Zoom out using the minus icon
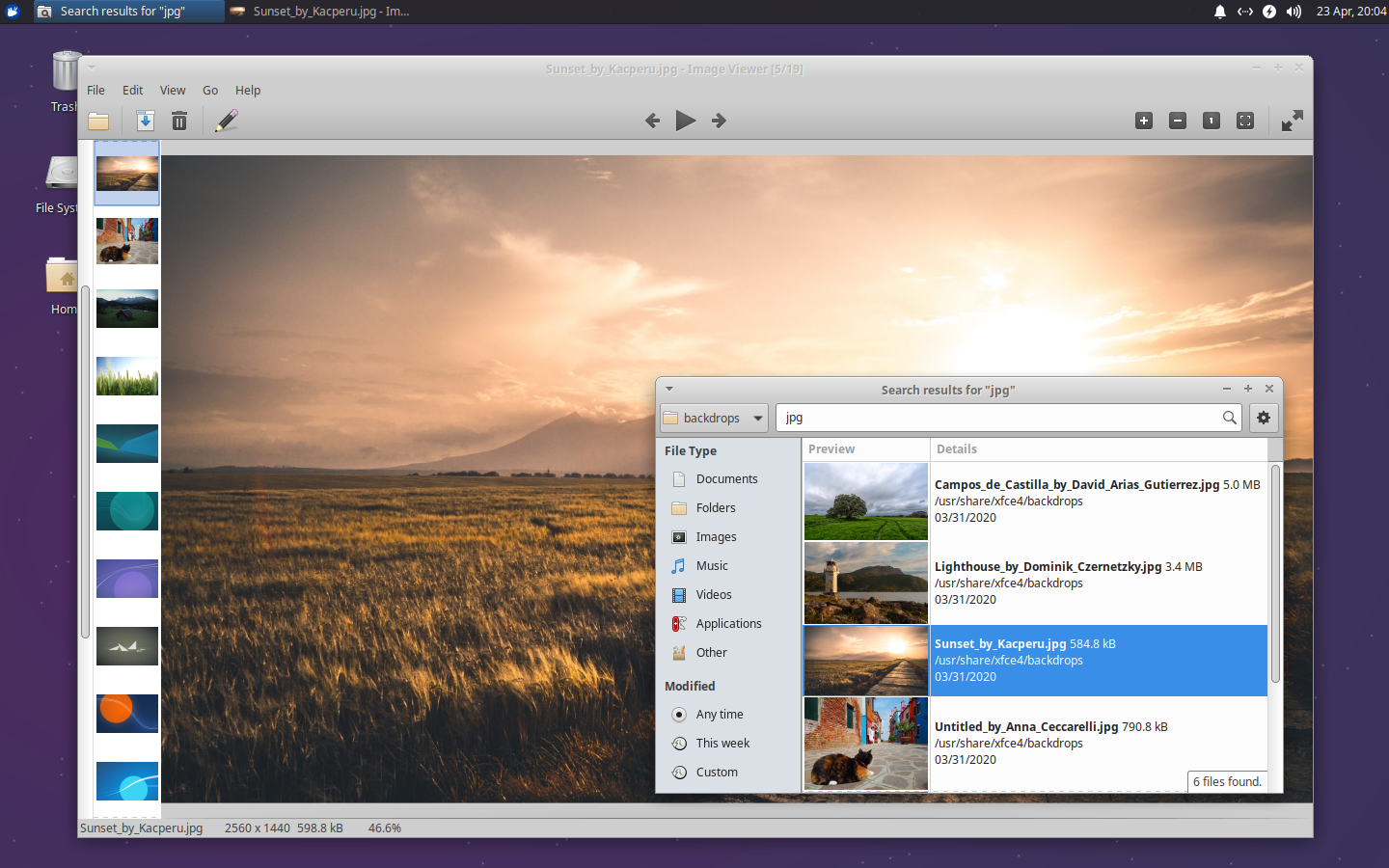This screenshot has height=868, width=1389. click(1177, 121)
